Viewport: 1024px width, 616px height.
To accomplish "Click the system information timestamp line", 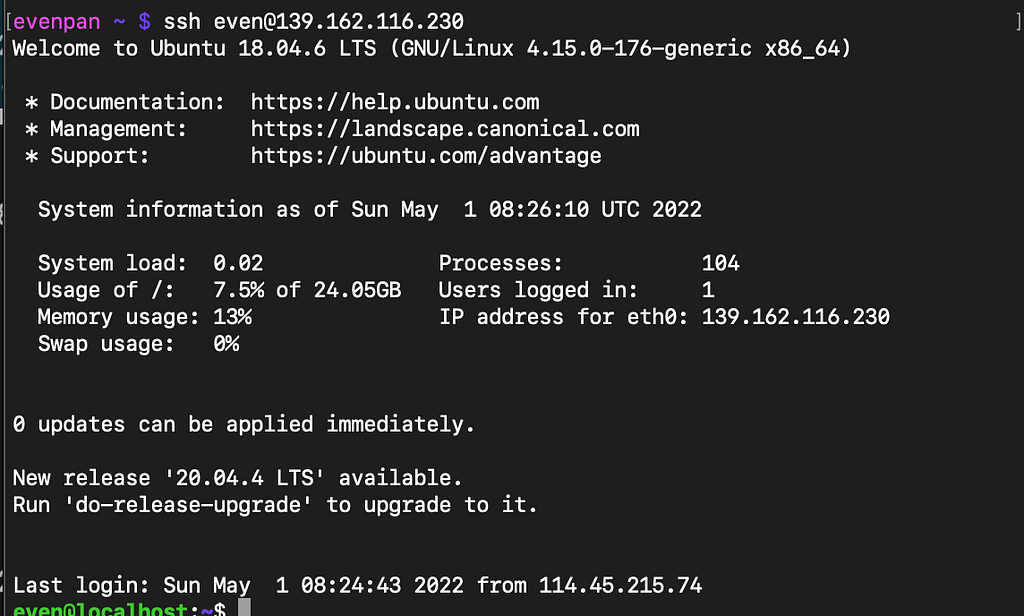I will click(370, 210).
